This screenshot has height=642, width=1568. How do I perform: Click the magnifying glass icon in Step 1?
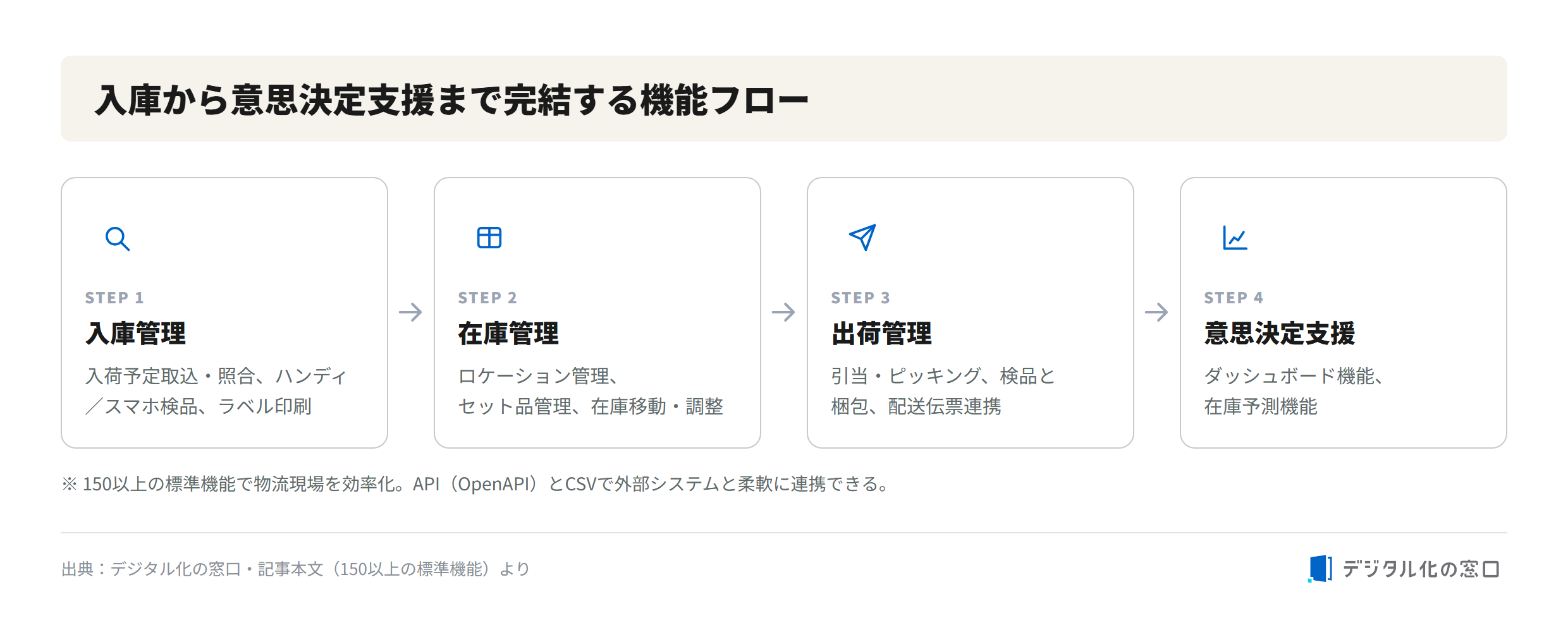(118, 239)
